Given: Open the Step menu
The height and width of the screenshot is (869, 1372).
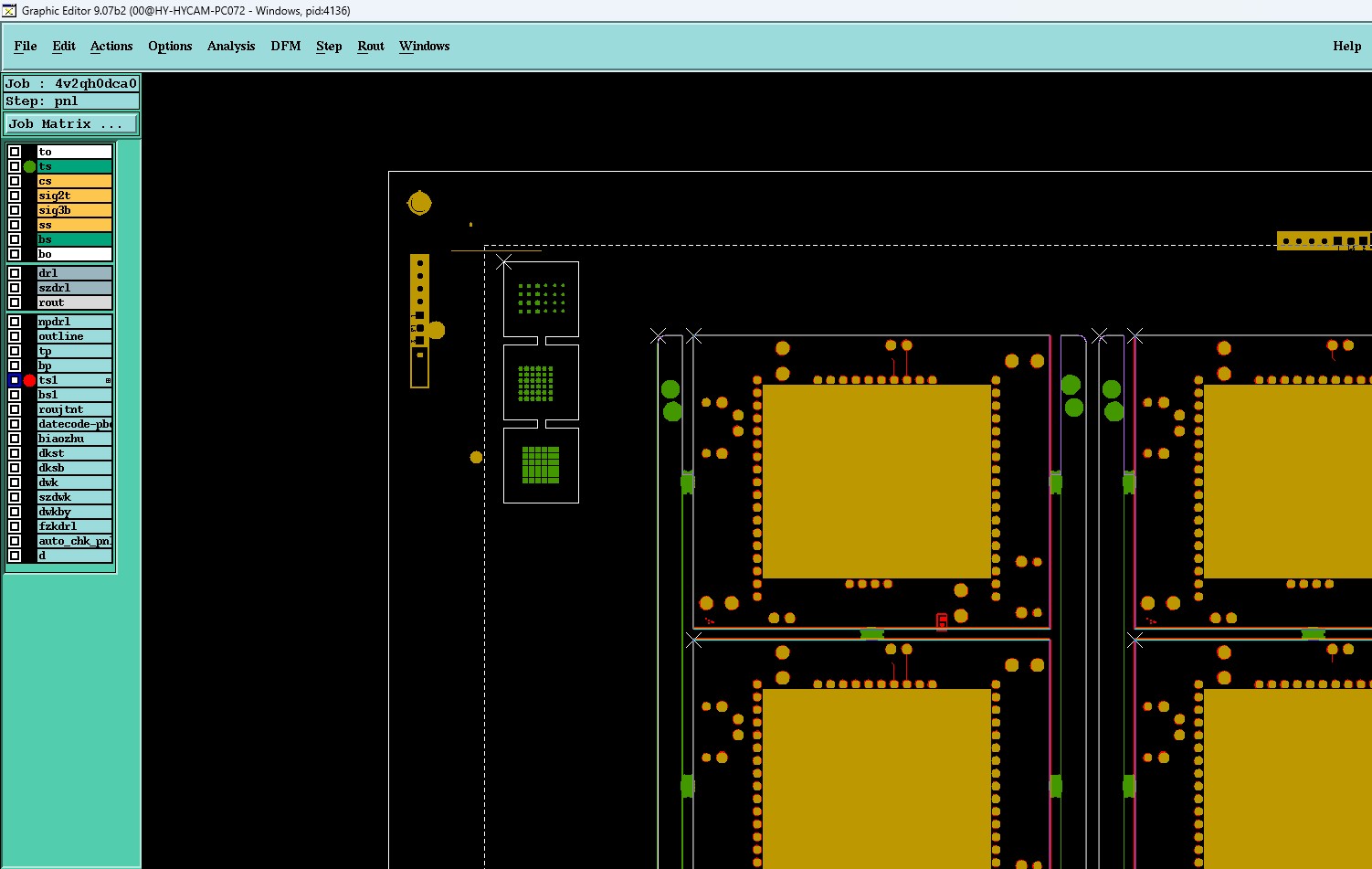Looking at the screenshot, I should click(329, 46).
